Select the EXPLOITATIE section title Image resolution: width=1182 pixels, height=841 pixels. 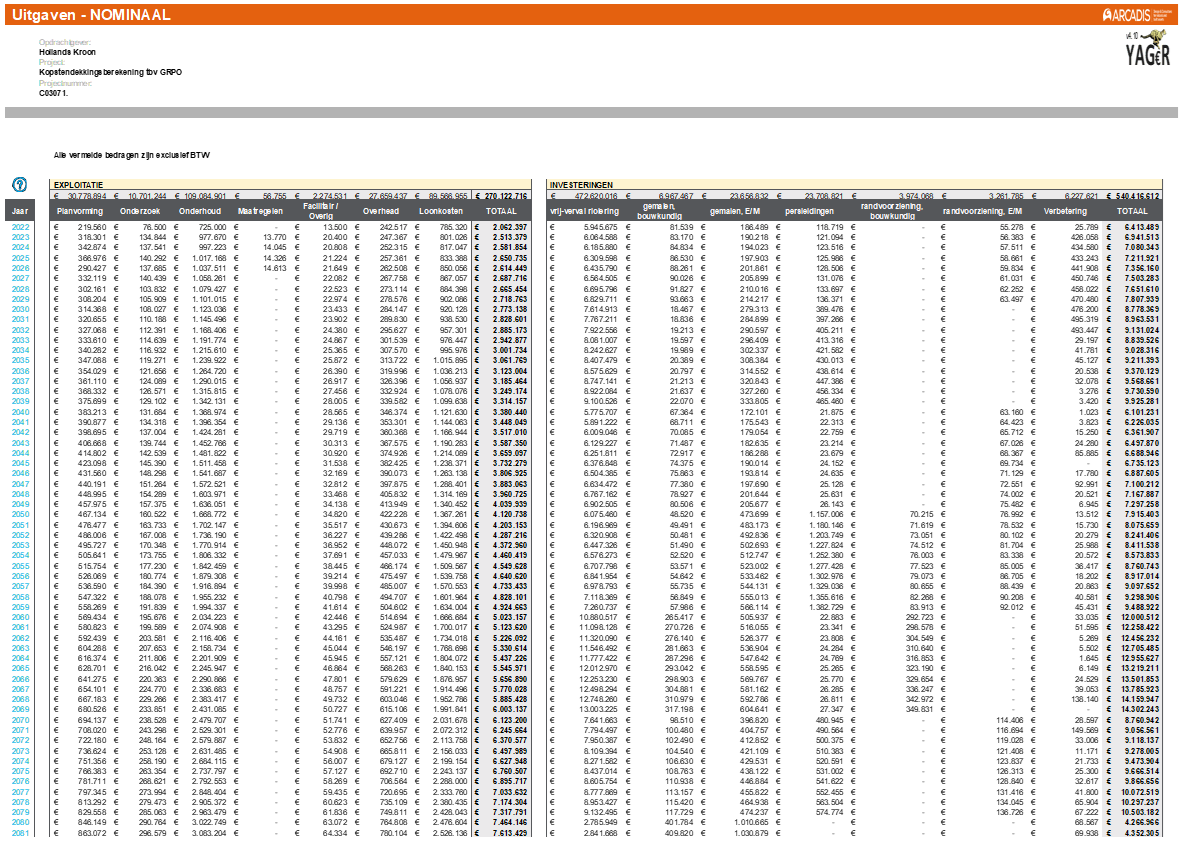click(79, 185)
